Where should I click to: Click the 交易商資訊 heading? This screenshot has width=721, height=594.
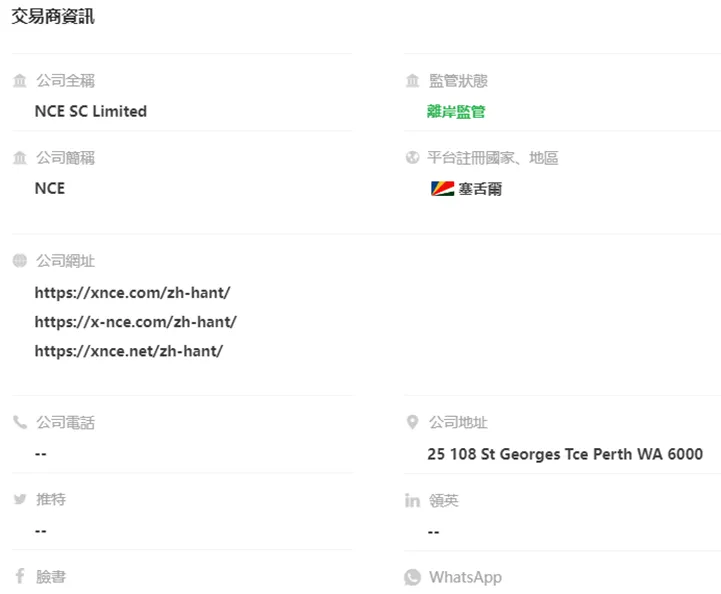click(53, 17)
